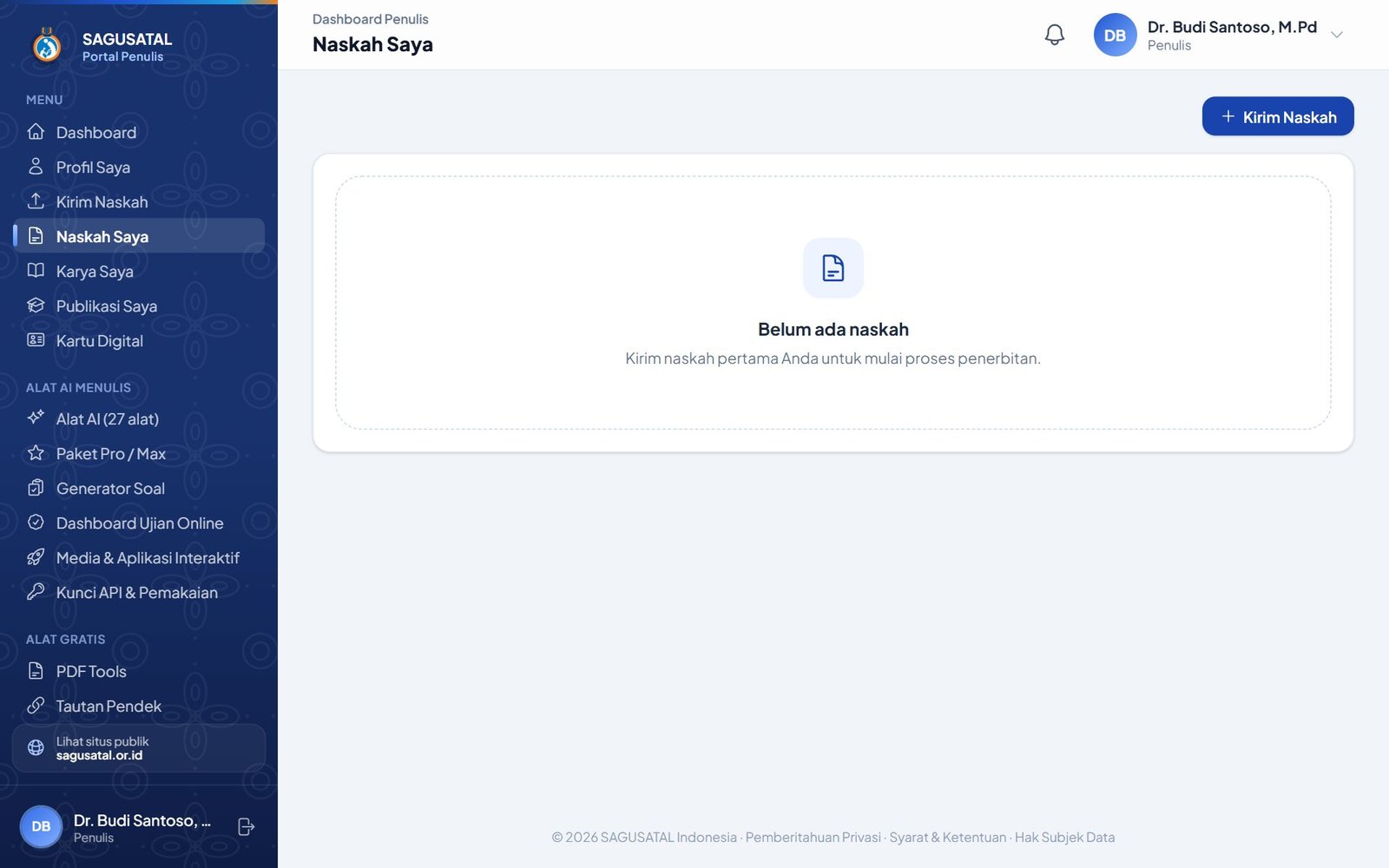Open Kunci API & Pemakaian menu item
The height and width of the screenshot is (868, 1389).
(x=139, y=592)
